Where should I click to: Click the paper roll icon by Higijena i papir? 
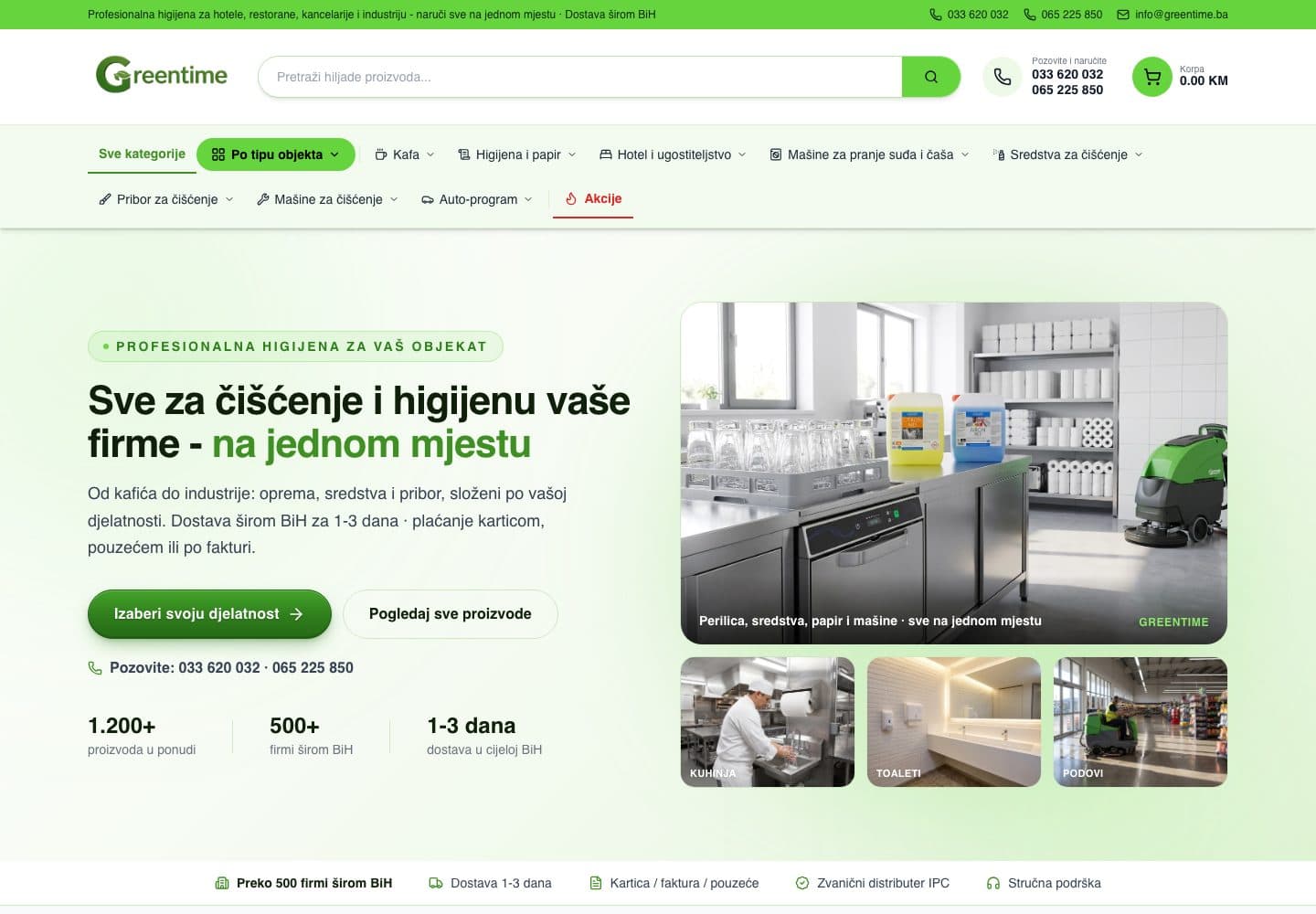(464, 154)
